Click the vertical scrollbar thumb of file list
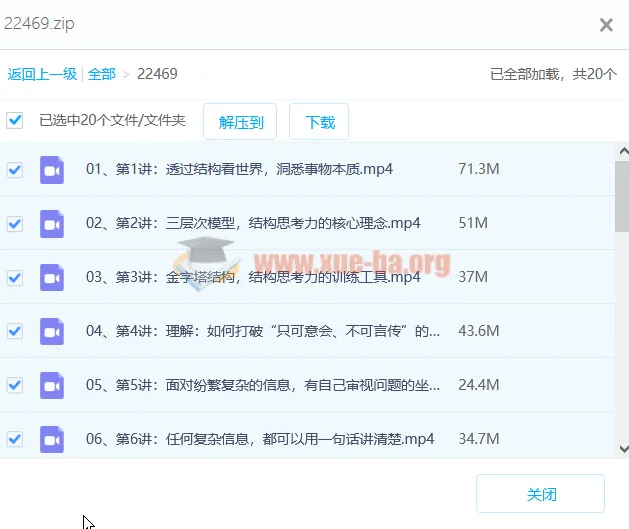This screenshot has height=529, width=629. click(622, 196)
